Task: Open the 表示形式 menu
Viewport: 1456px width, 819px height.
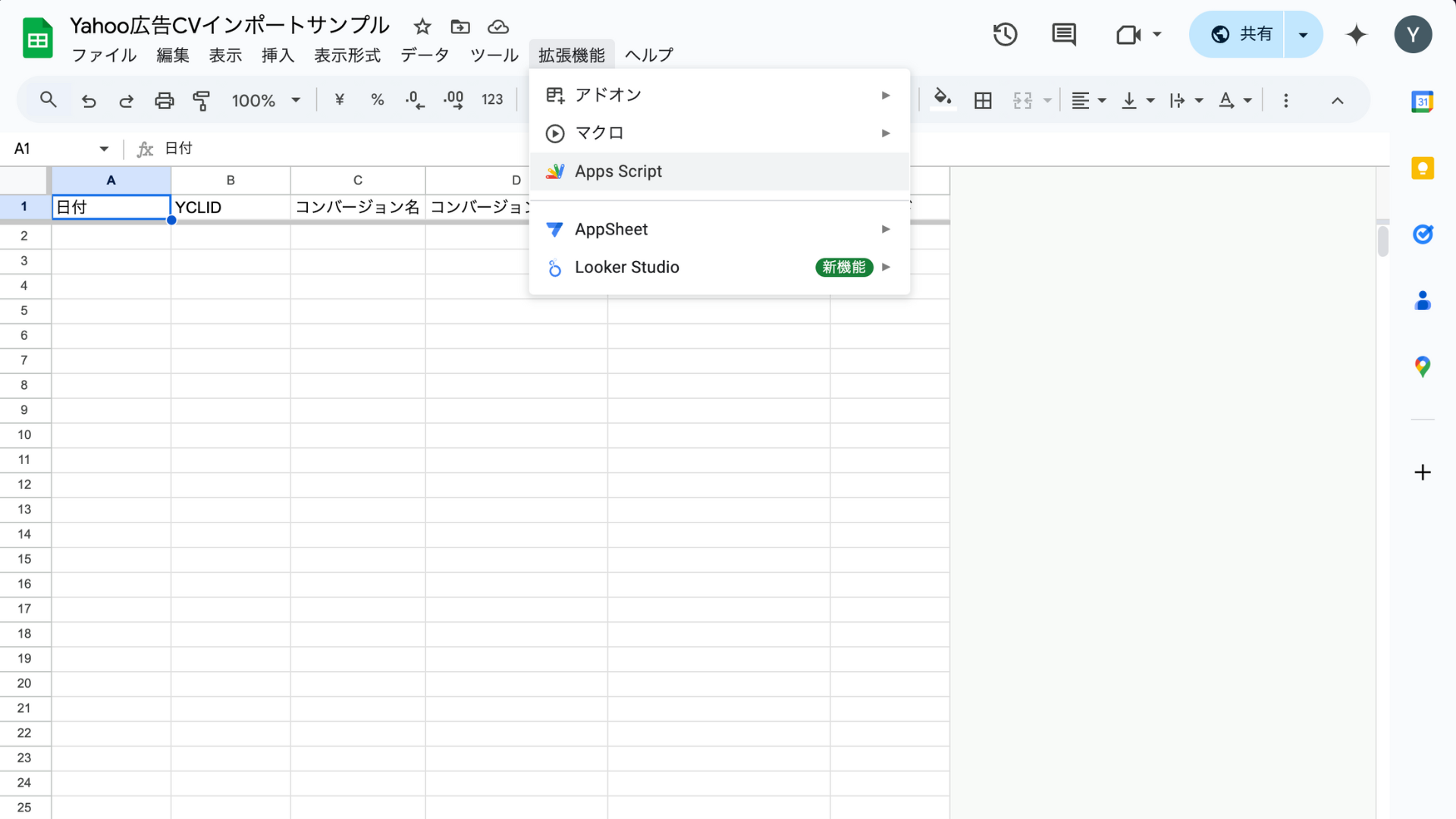Action: [x=347, y=55]
